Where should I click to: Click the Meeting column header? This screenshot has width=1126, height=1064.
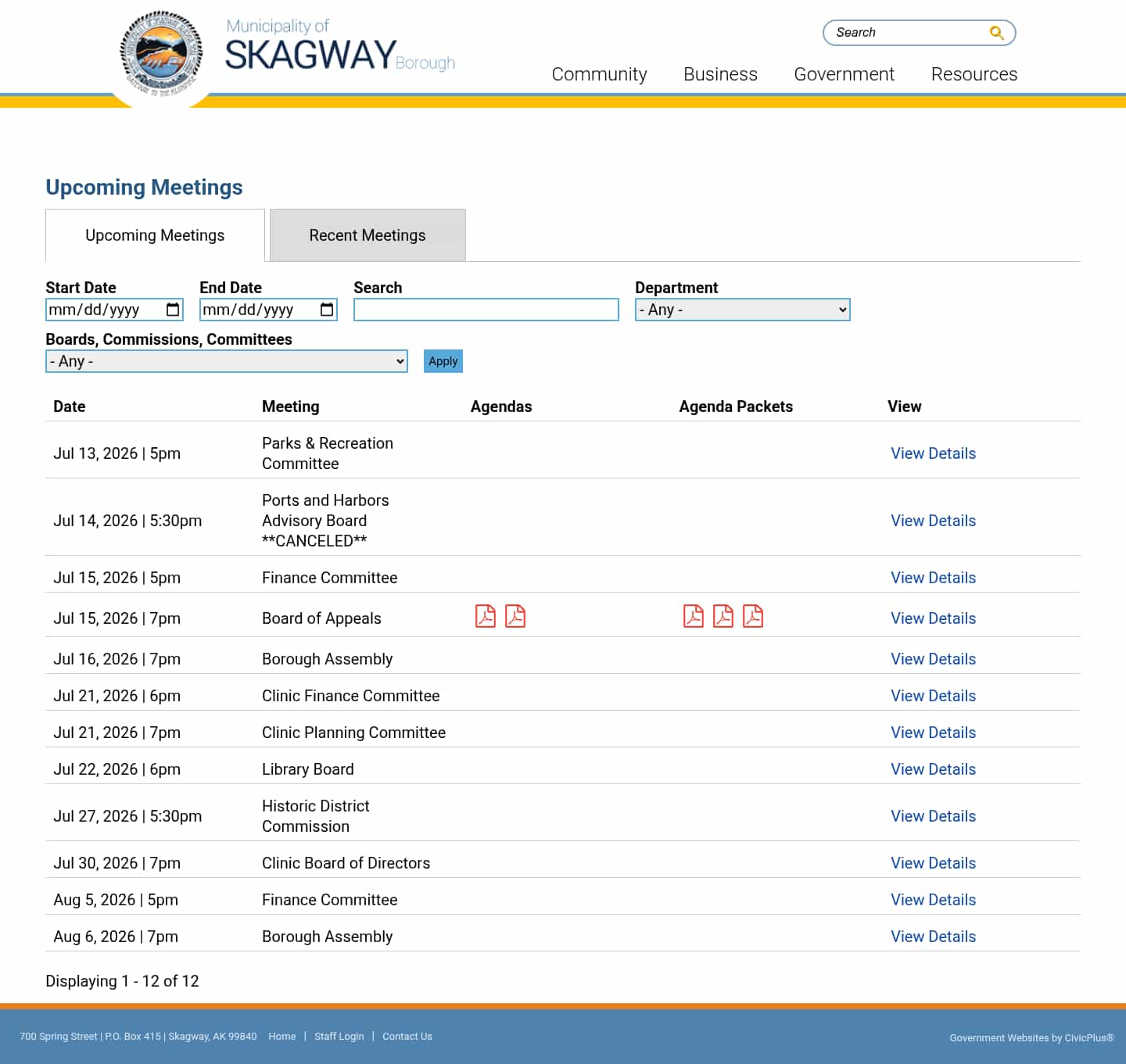291,407
